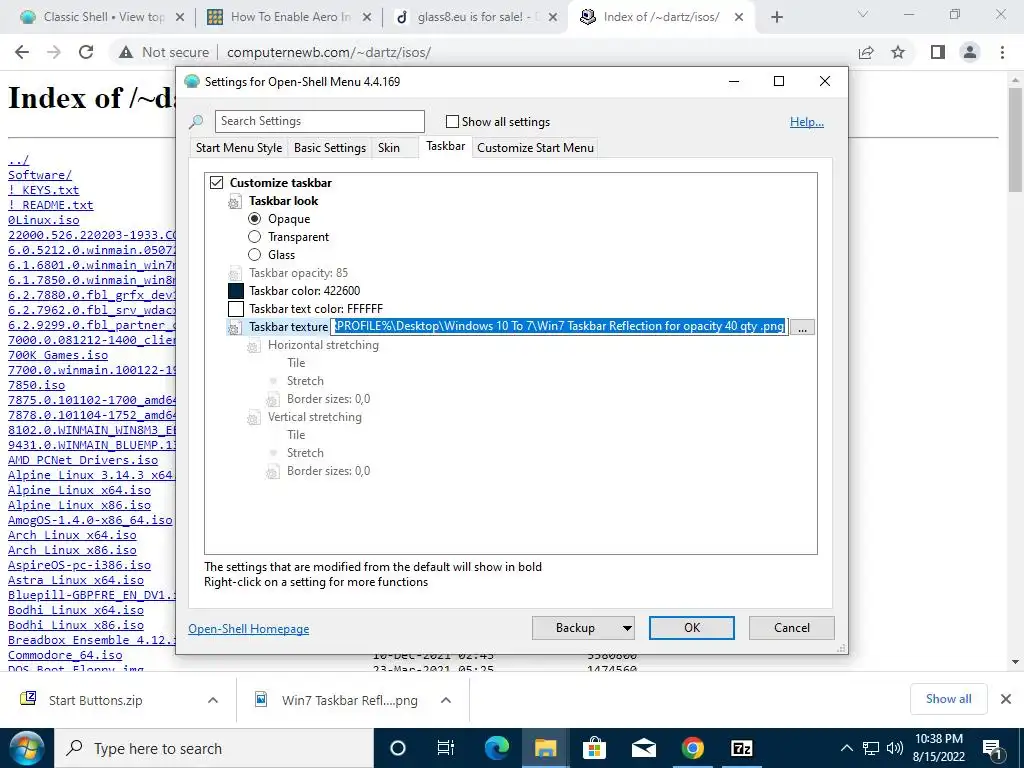Image resolution: width=1024 pixels, height=768 pixels.
Task: Toggle the Customize taskbar checkbox
Action: pyautogui.click(x=216, y=183)
